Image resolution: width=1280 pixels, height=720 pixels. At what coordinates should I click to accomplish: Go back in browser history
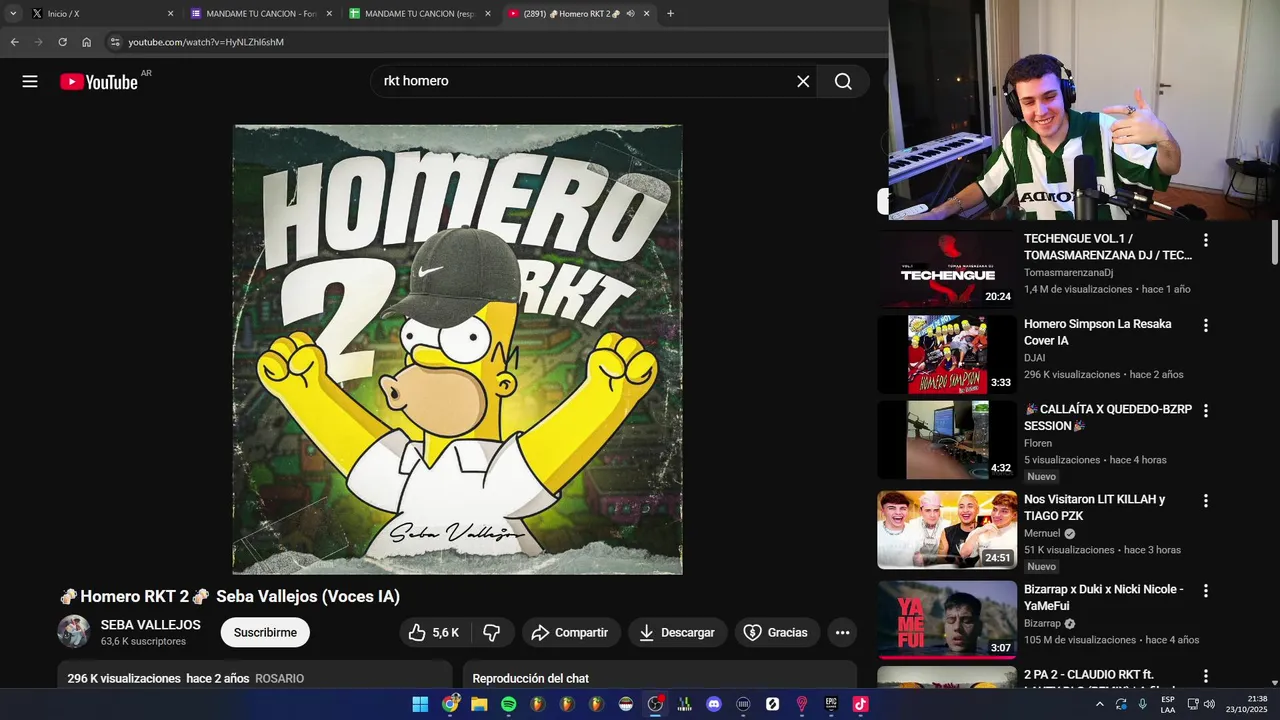point(14,42)
